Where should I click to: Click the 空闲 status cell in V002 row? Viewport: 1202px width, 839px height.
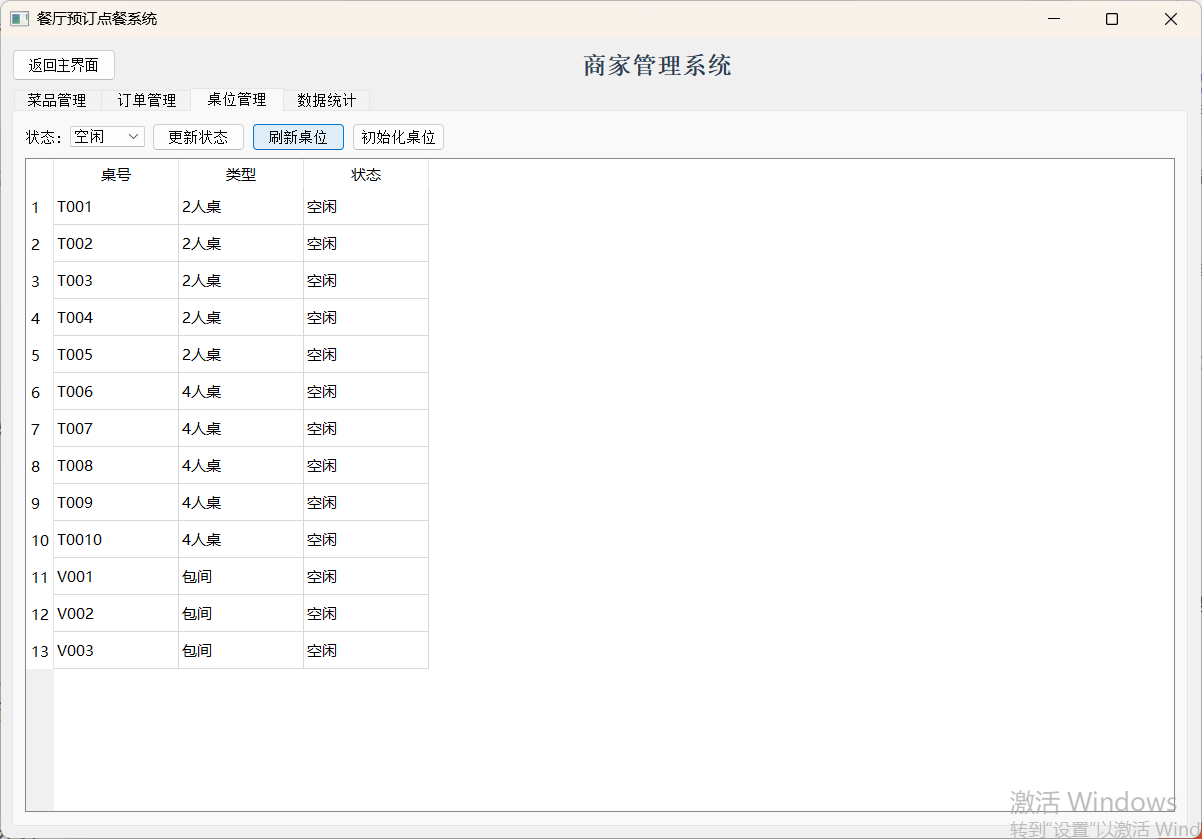(x=366, y=614)
